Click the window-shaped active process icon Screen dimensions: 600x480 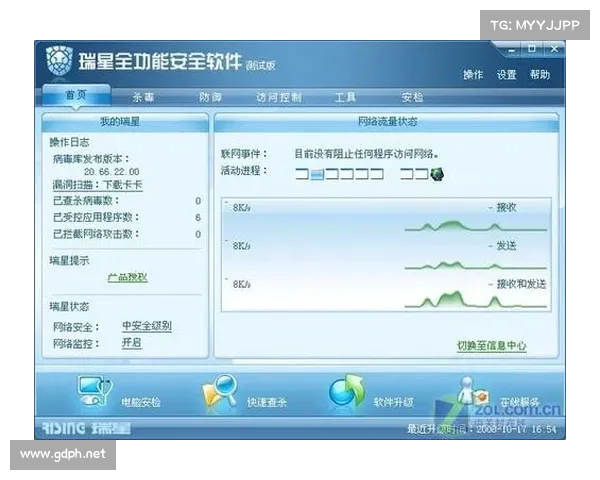(317, 175)
